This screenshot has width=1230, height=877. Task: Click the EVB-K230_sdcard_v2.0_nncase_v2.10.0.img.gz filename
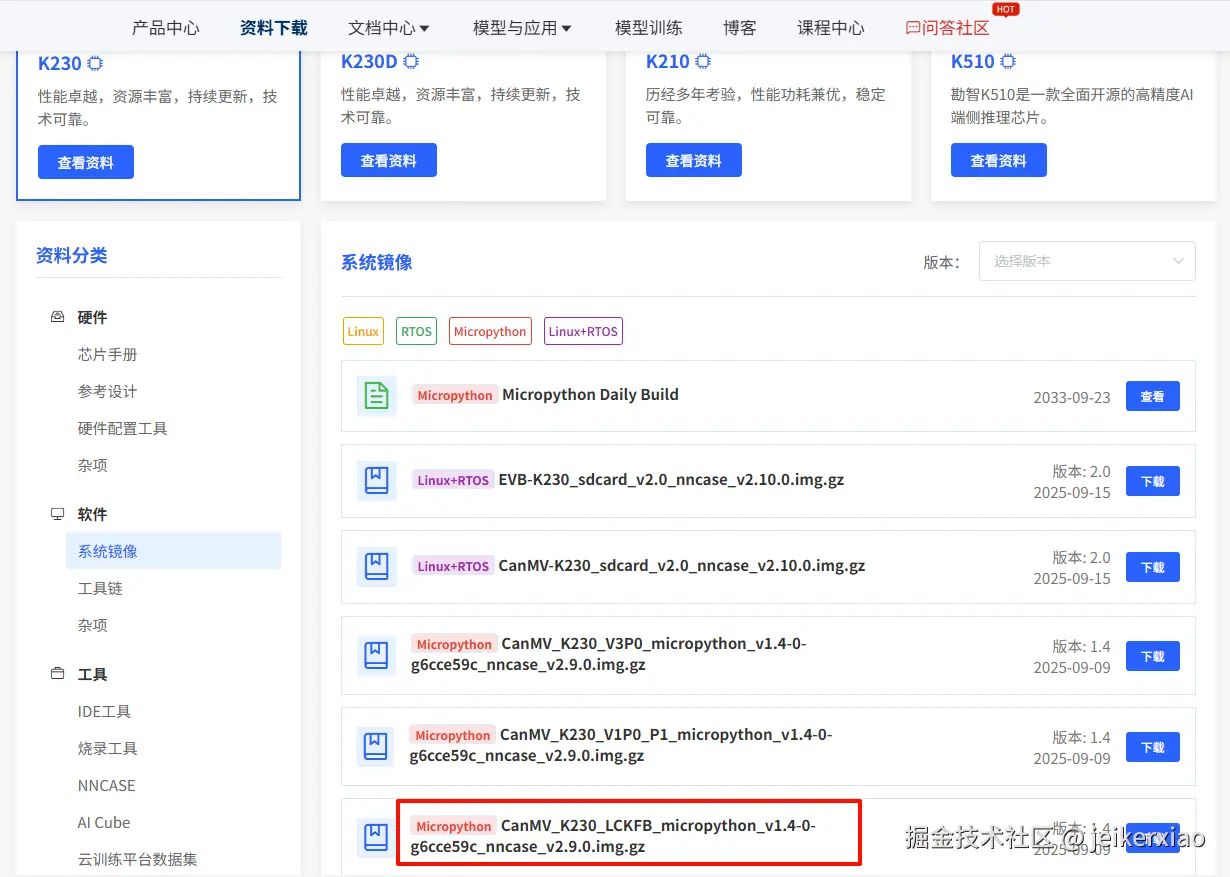(671, 479)
